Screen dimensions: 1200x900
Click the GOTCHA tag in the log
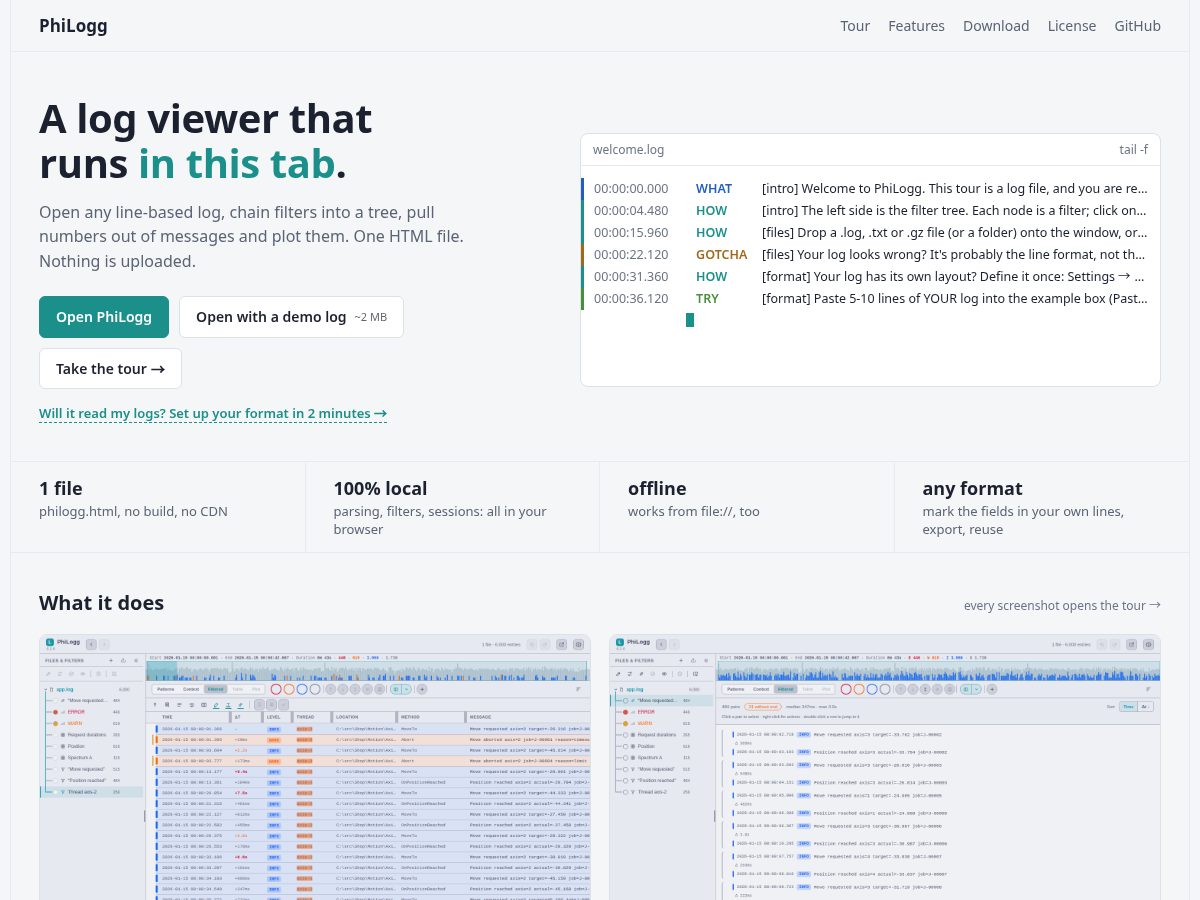(x=722, y=255)
